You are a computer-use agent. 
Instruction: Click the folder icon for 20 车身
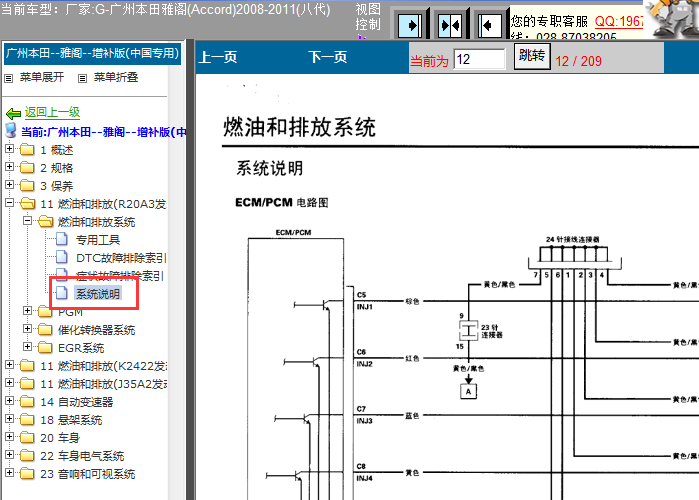pos(27,437)
